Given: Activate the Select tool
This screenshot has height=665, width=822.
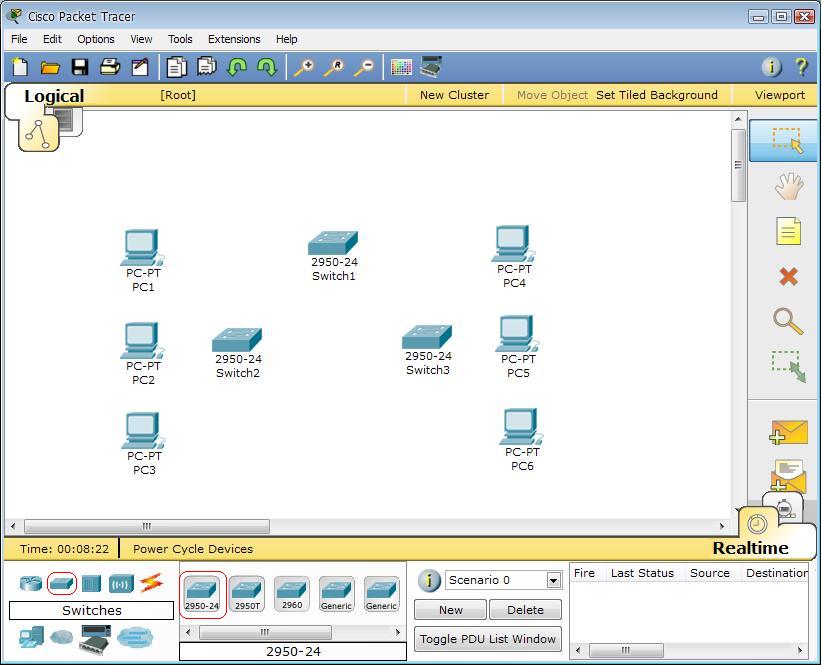Looking at the screenshot, I should pos(783,140).
